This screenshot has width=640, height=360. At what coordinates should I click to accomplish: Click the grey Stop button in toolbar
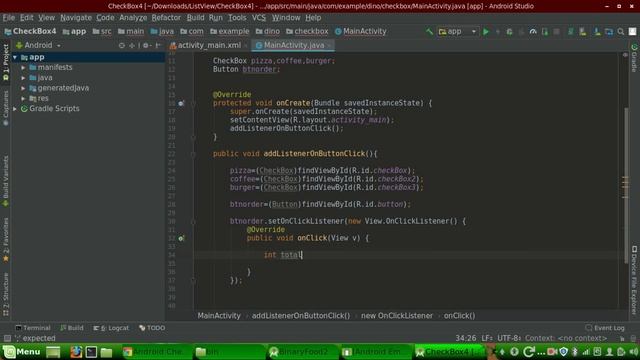click(556, 31)
